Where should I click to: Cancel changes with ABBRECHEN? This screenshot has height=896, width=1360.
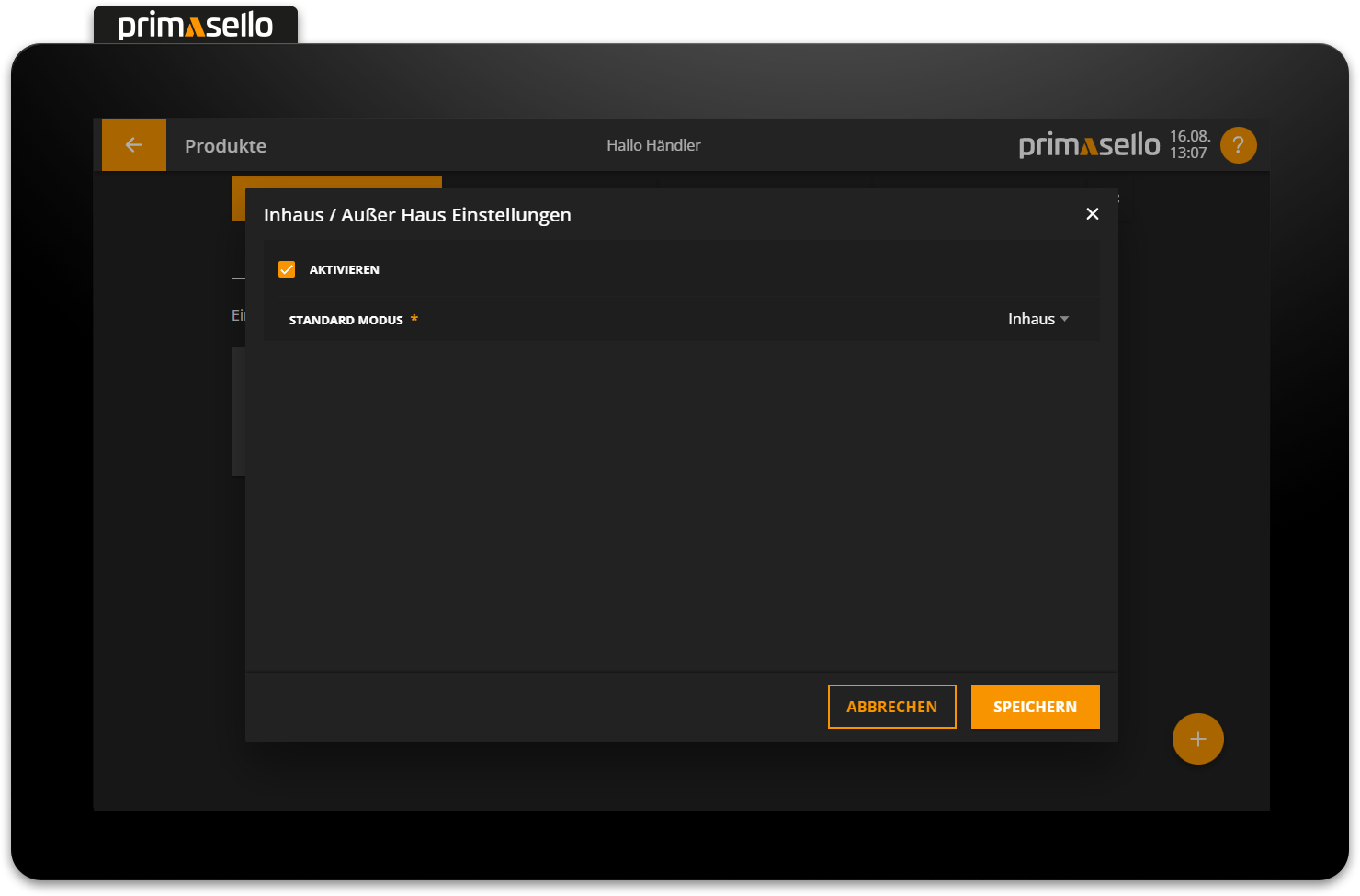pos(891,706)
